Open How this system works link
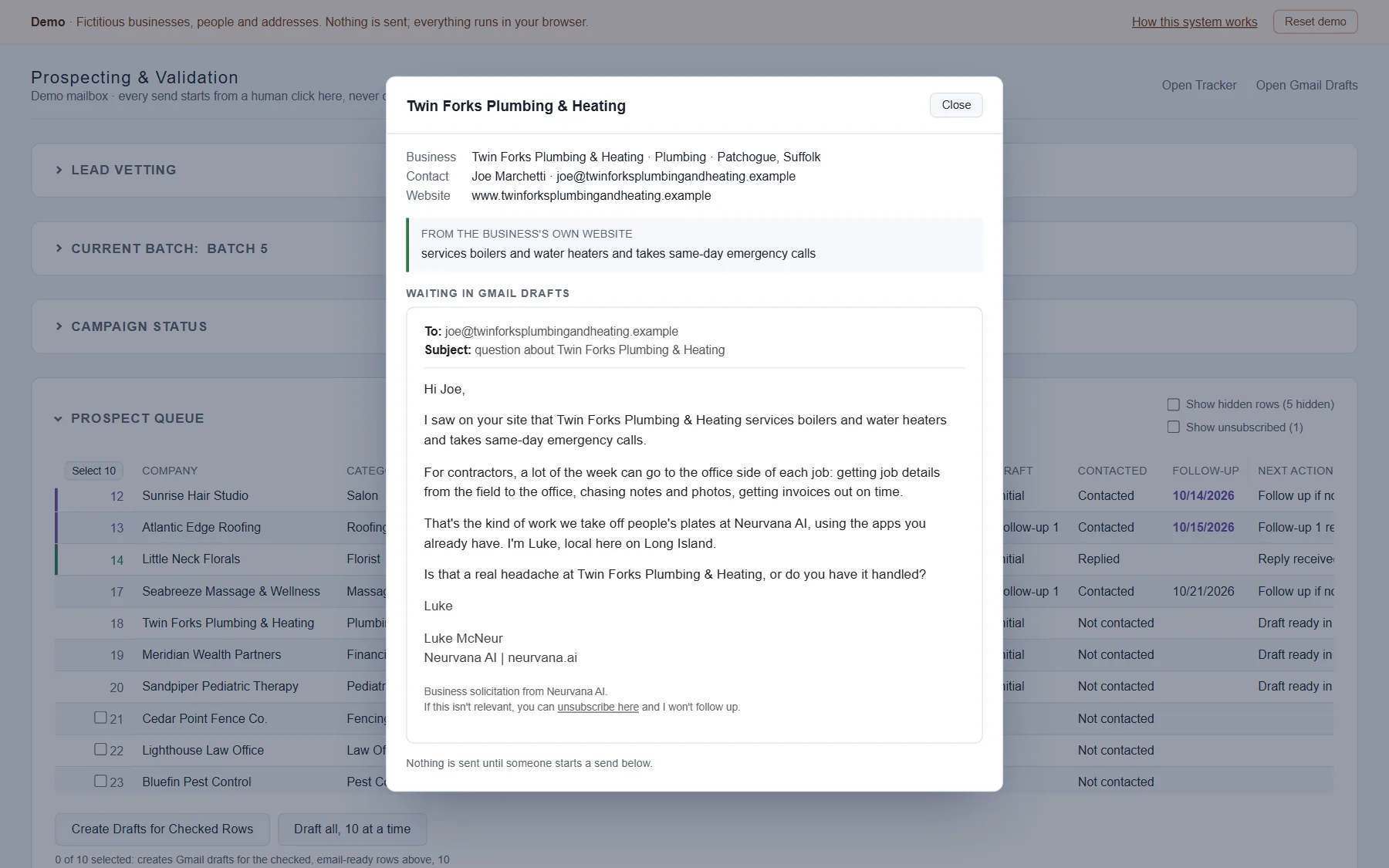Viewport: 1389px width, 868px height. click(x=1195, y=22)
